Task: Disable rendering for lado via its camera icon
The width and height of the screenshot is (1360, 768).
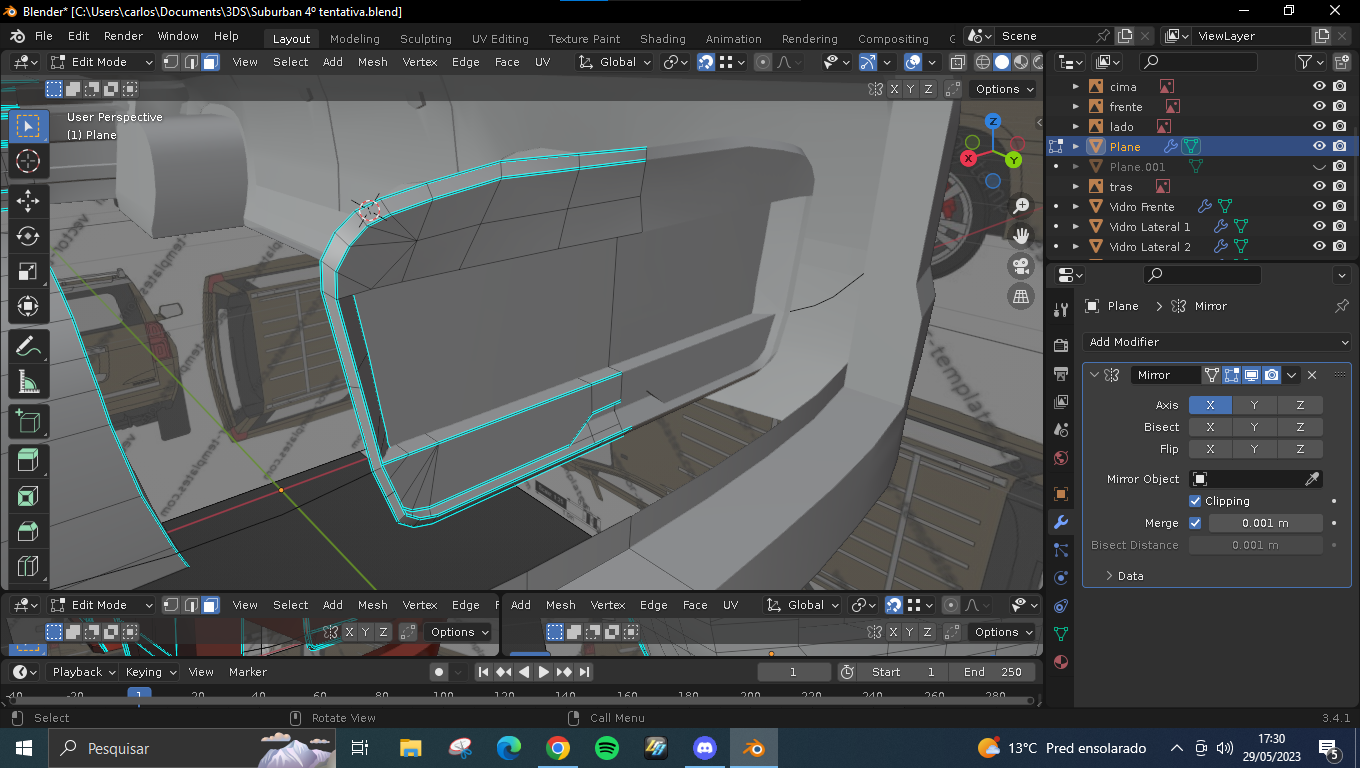Action: 1339,127
